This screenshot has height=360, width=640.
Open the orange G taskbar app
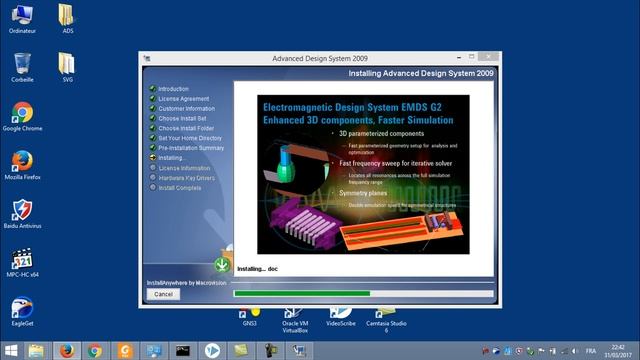tap(125, 351)
